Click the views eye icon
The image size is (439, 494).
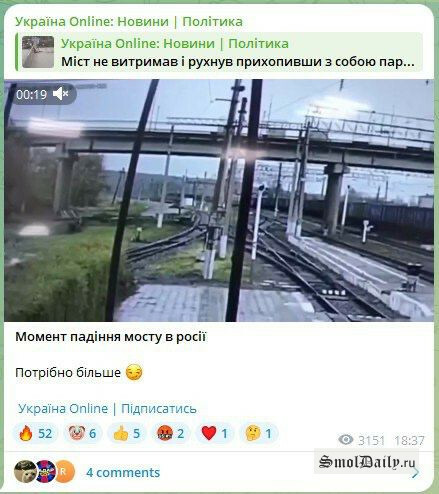point(346,440)
